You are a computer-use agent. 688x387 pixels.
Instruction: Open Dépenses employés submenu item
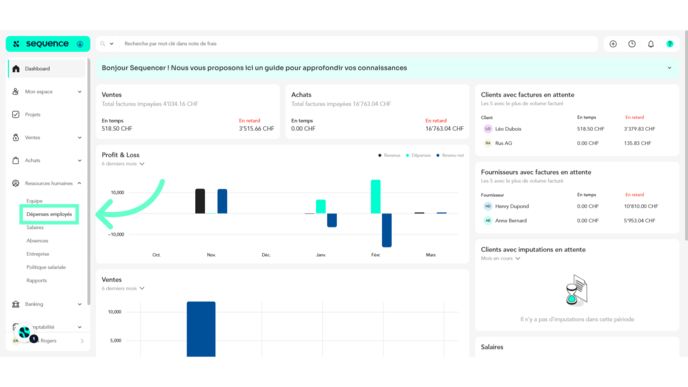pos(49,214)
